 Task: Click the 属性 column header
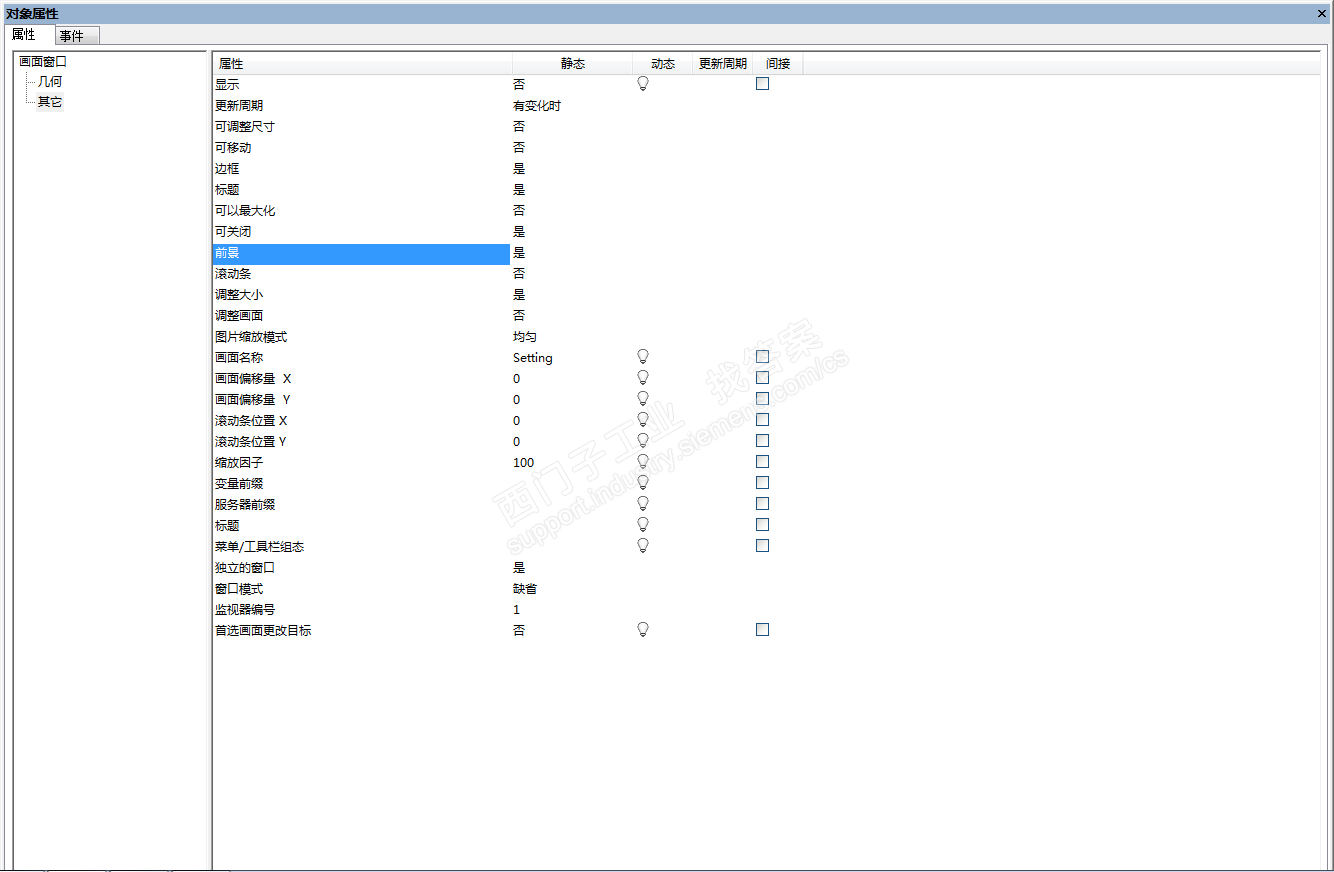(363, 64)
